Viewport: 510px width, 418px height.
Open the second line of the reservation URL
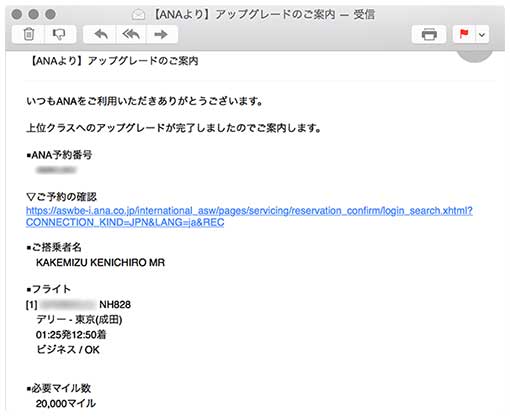(125, 223)
